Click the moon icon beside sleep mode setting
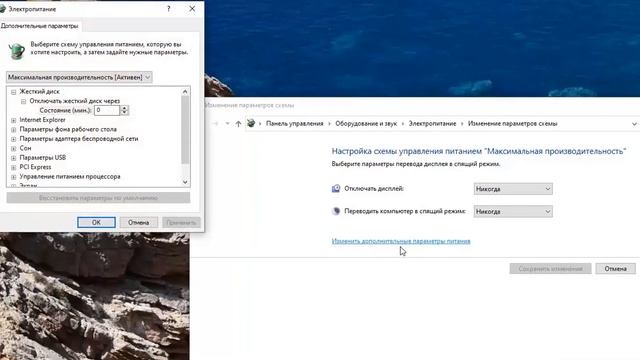The image size is (640, 360). (336, 211)
